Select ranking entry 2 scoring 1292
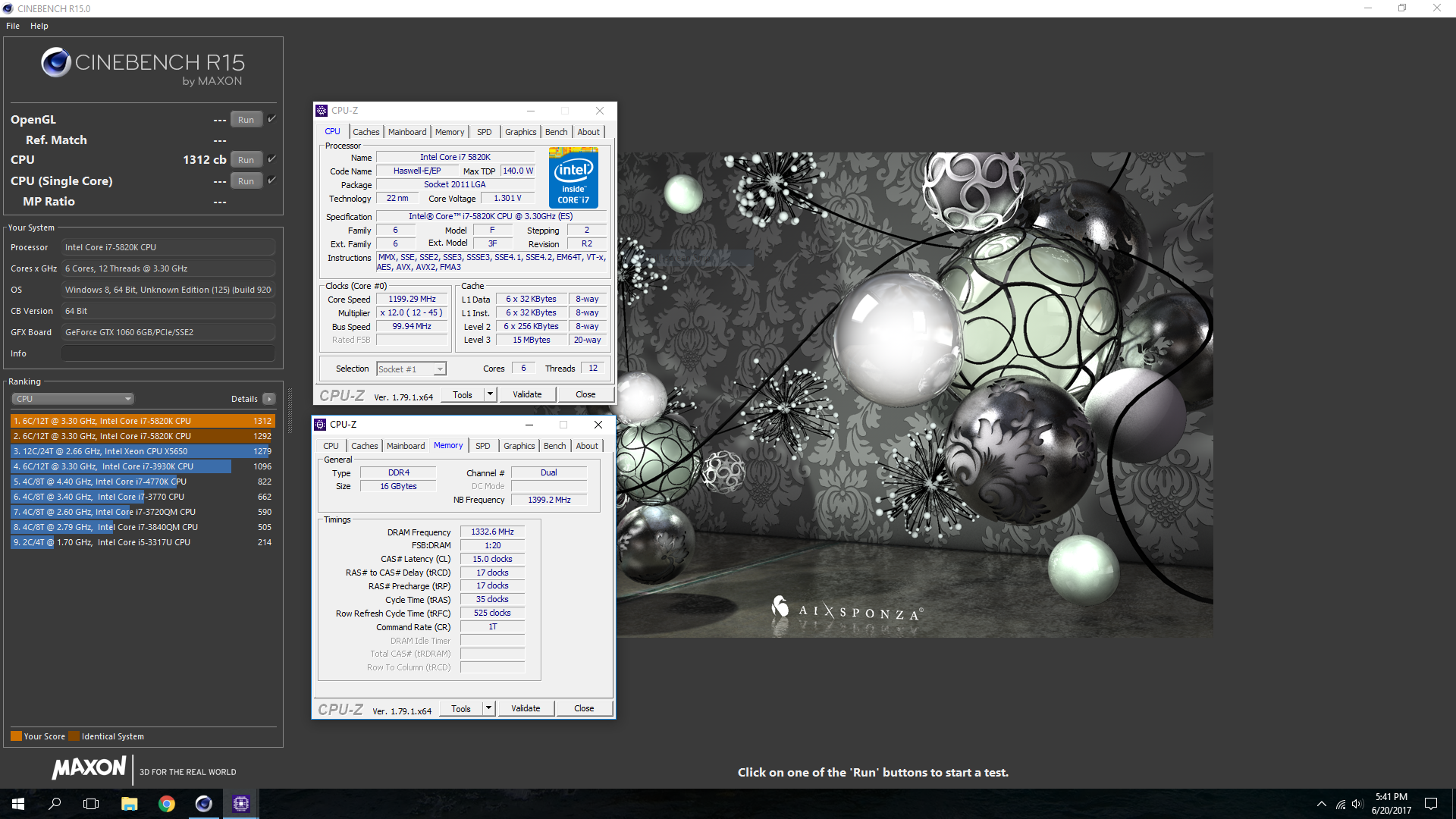This screenshot has height=819, width=1456. (x=143, y=436)
